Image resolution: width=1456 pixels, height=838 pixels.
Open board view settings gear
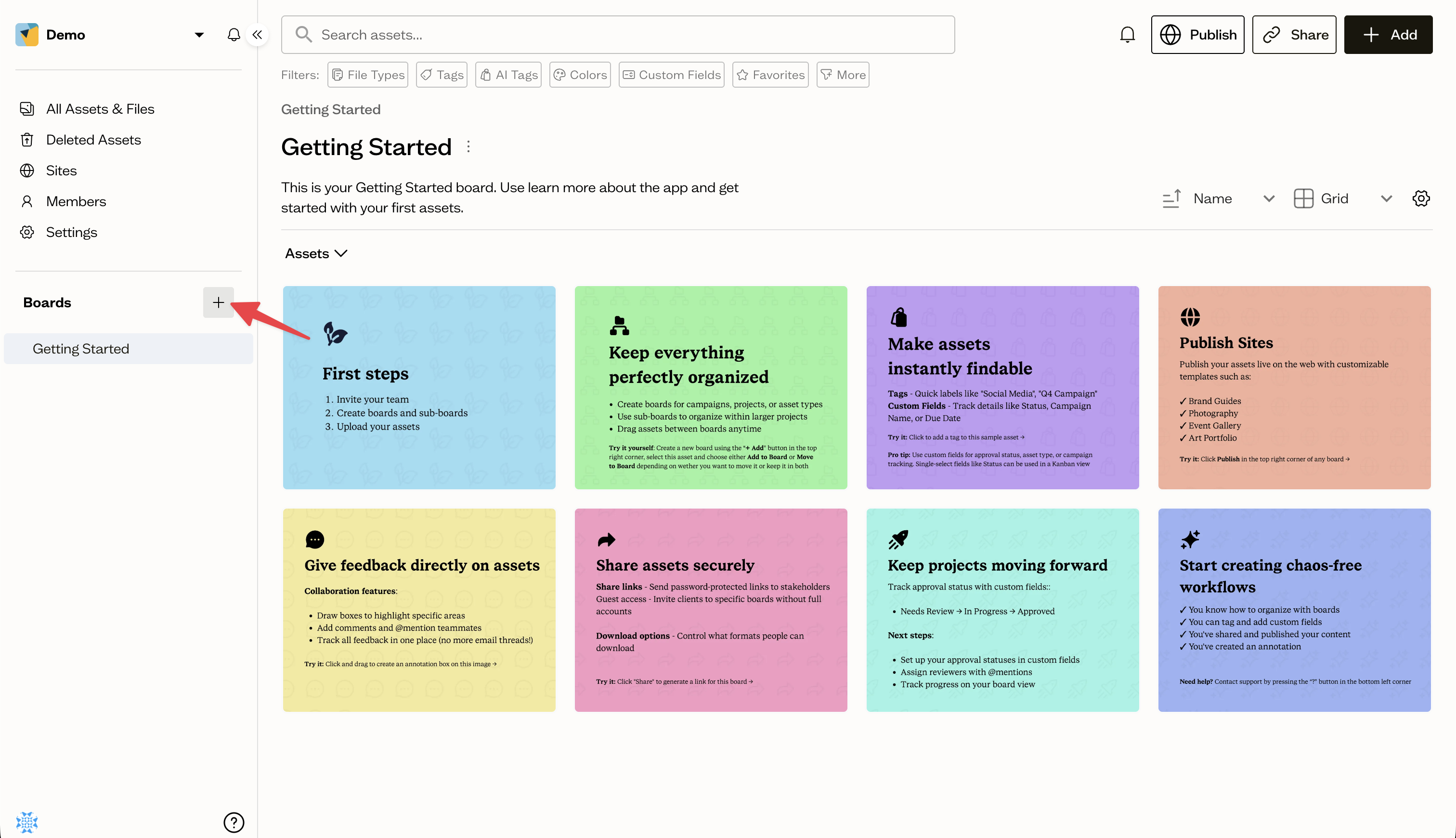coord(1421,198)
